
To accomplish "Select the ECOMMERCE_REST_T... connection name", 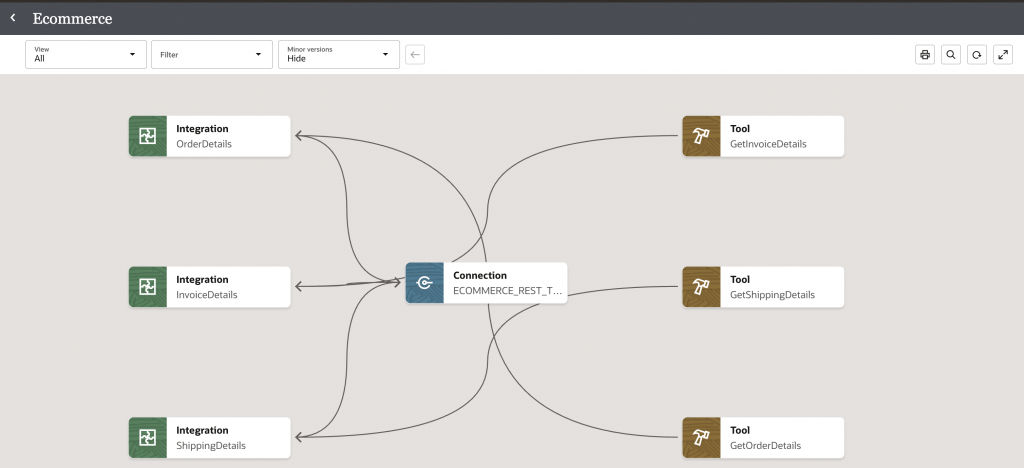I will 507,291.
